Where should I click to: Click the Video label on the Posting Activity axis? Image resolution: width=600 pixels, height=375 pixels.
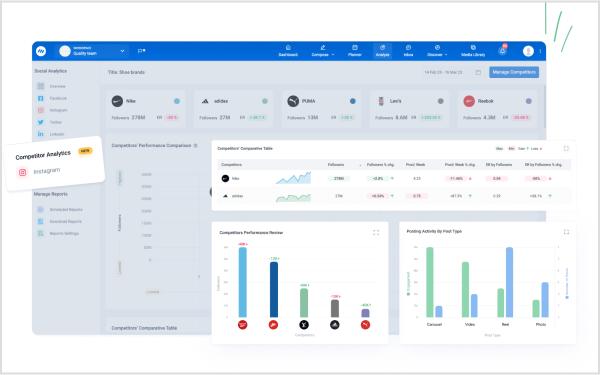(x=470, y=324)
